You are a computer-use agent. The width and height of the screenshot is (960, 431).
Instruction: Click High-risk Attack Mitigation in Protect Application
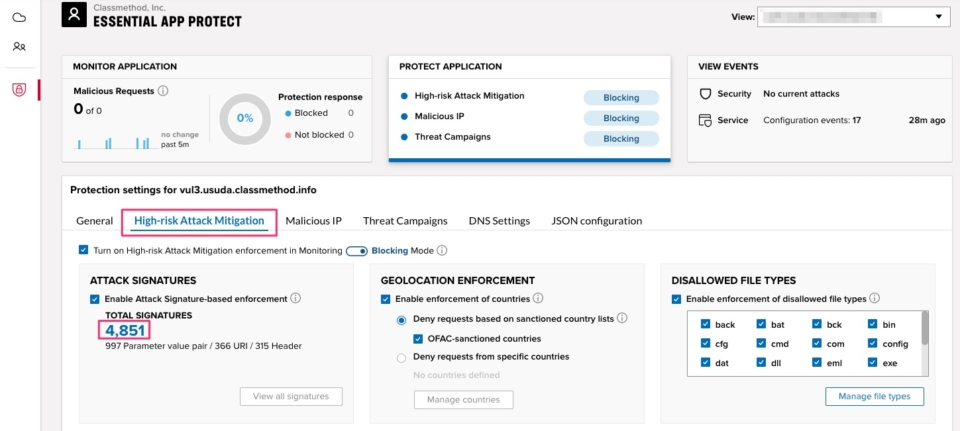[x=469, y=96]
